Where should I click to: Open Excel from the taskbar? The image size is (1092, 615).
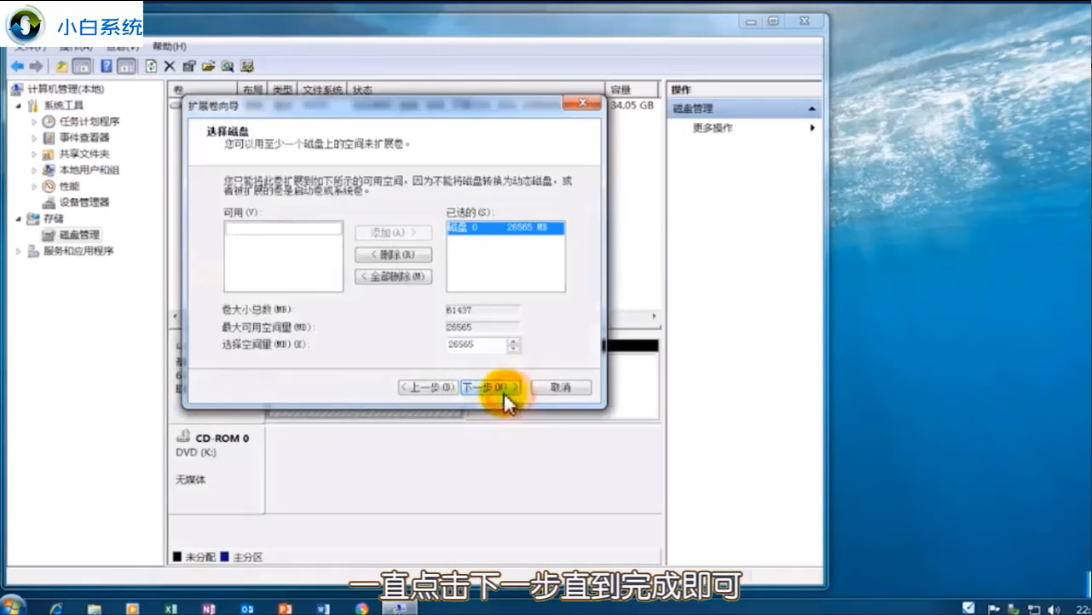171,608
